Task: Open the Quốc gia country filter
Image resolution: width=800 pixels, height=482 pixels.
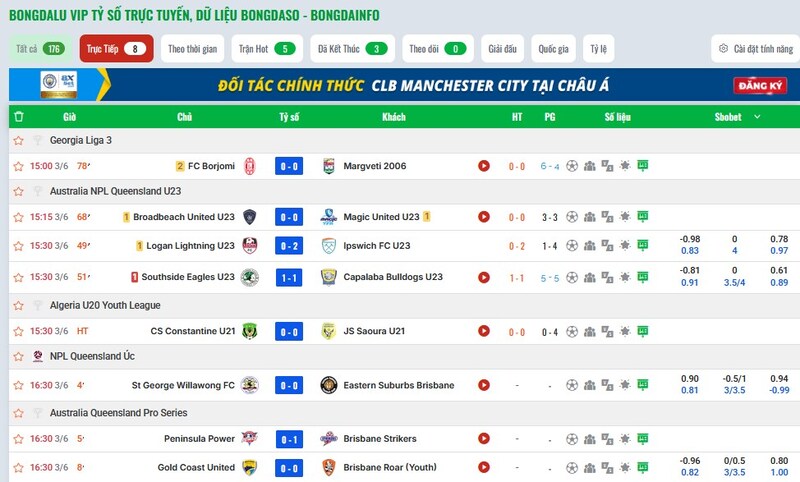Action: [x=554, y=49]
